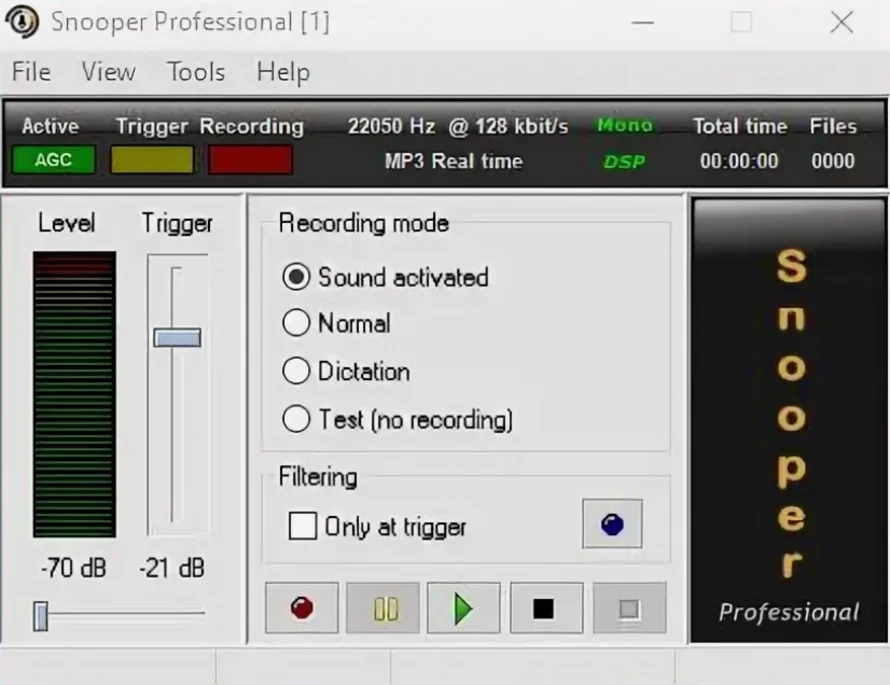Click the horizontal slider thumb below -70 dB
This screenshot has width=890, height=685.
[40, 616]
